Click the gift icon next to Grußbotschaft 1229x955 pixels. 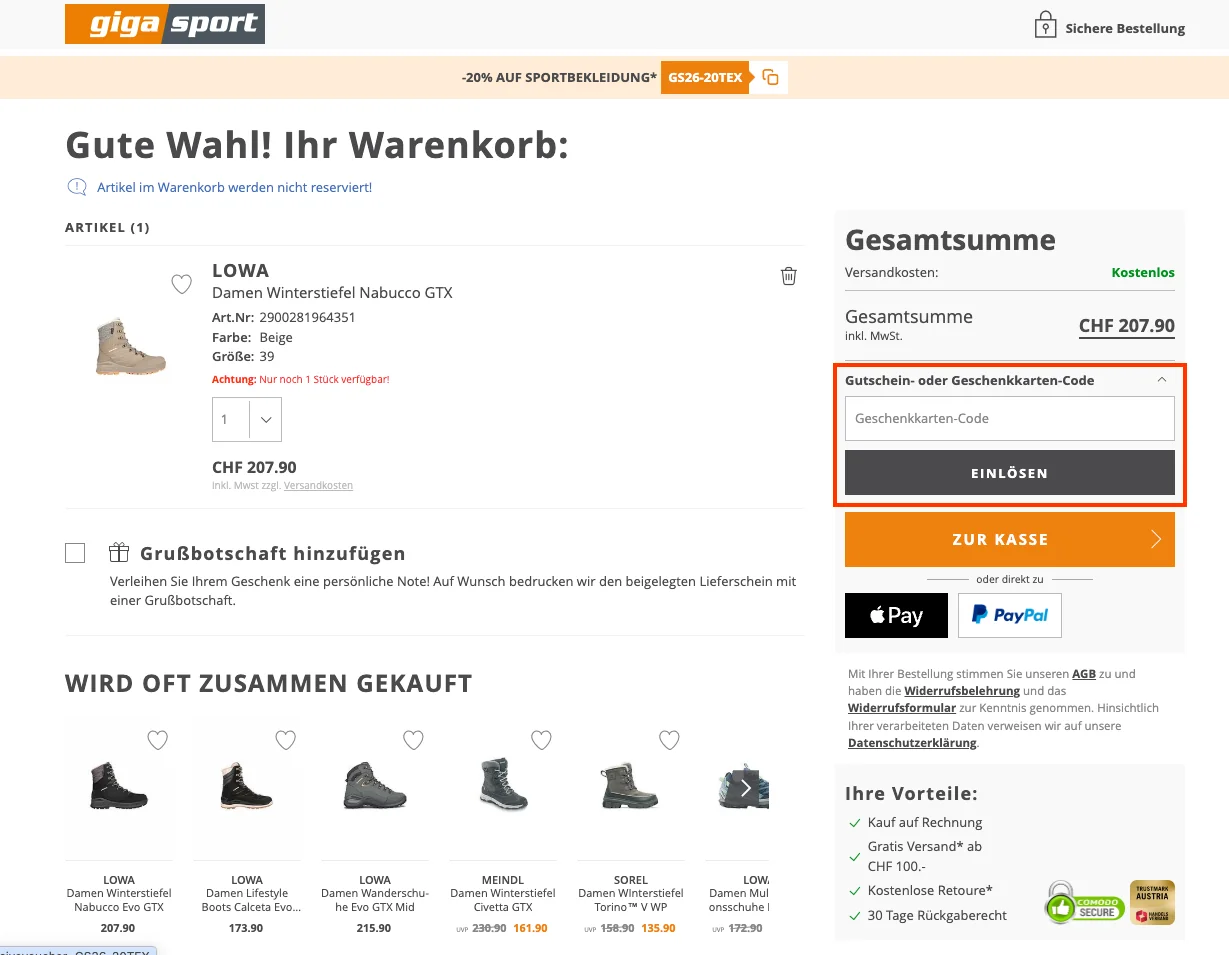click(x=120, y=552)
